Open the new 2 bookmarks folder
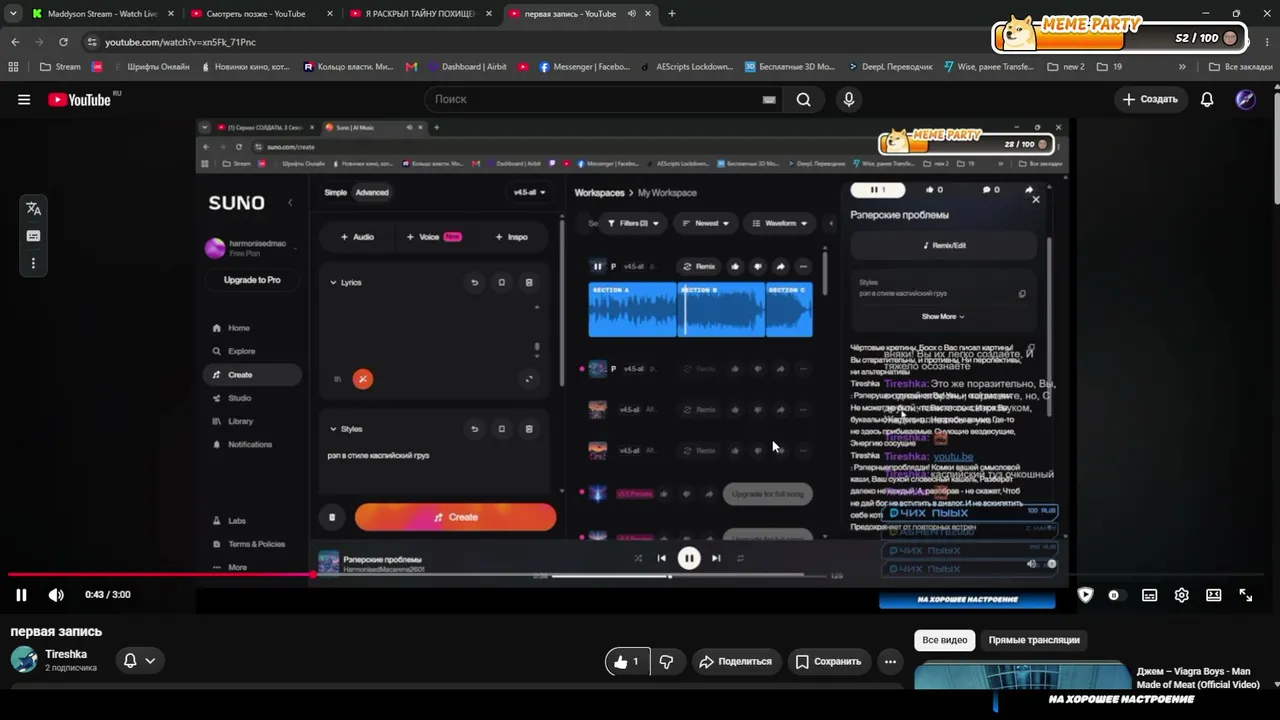The height and width of the screenshot is (720, 1280). [1066, 67]
